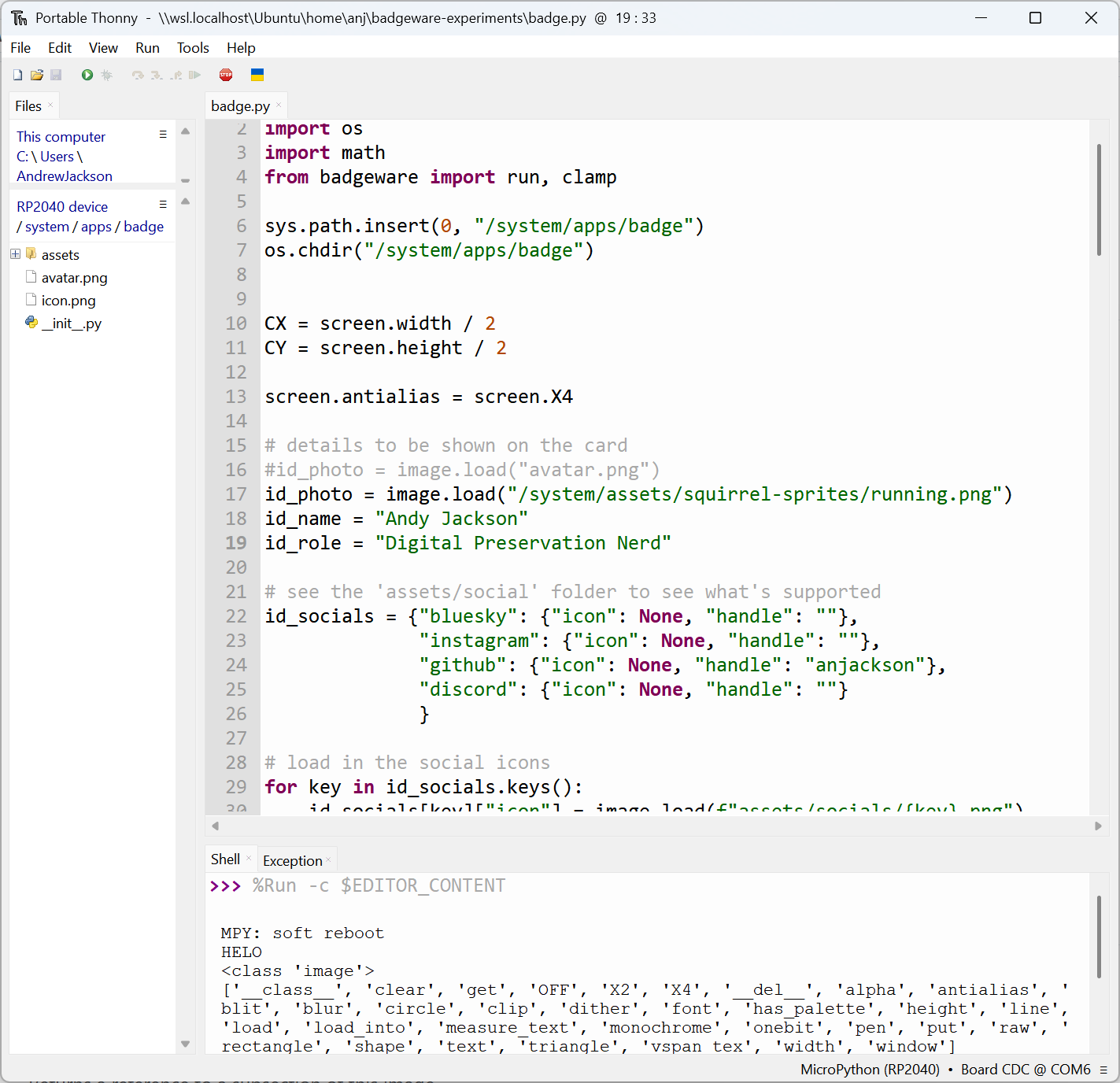1120x1083 pixels.
Task: Open the RP2040 device panel menu
Action: coord(163,205)
